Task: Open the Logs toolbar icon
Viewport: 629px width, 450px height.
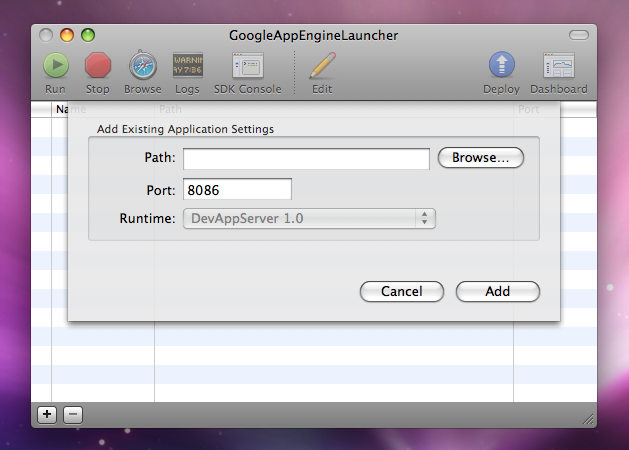Action: pyautogui.click(x=188, y=65)
